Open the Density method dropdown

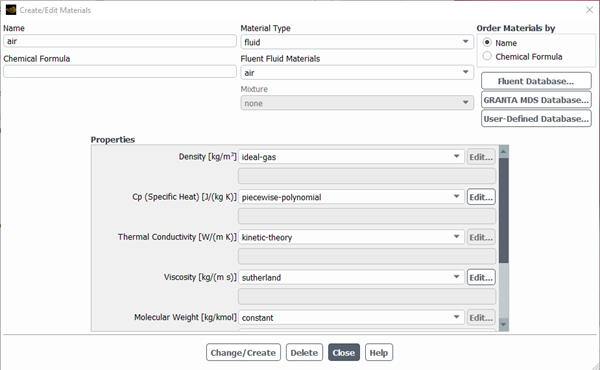tap(351, 157)
